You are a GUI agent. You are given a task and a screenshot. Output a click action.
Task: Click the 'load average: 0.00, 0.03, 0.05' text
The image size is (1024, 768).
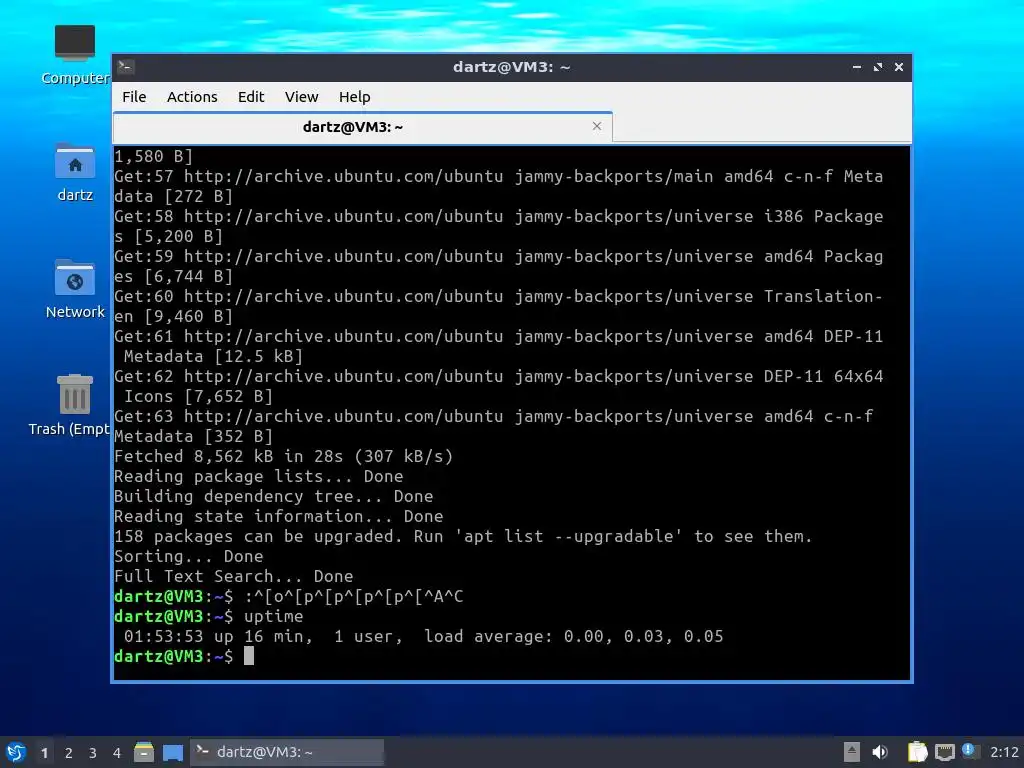[x=573, y=637]
